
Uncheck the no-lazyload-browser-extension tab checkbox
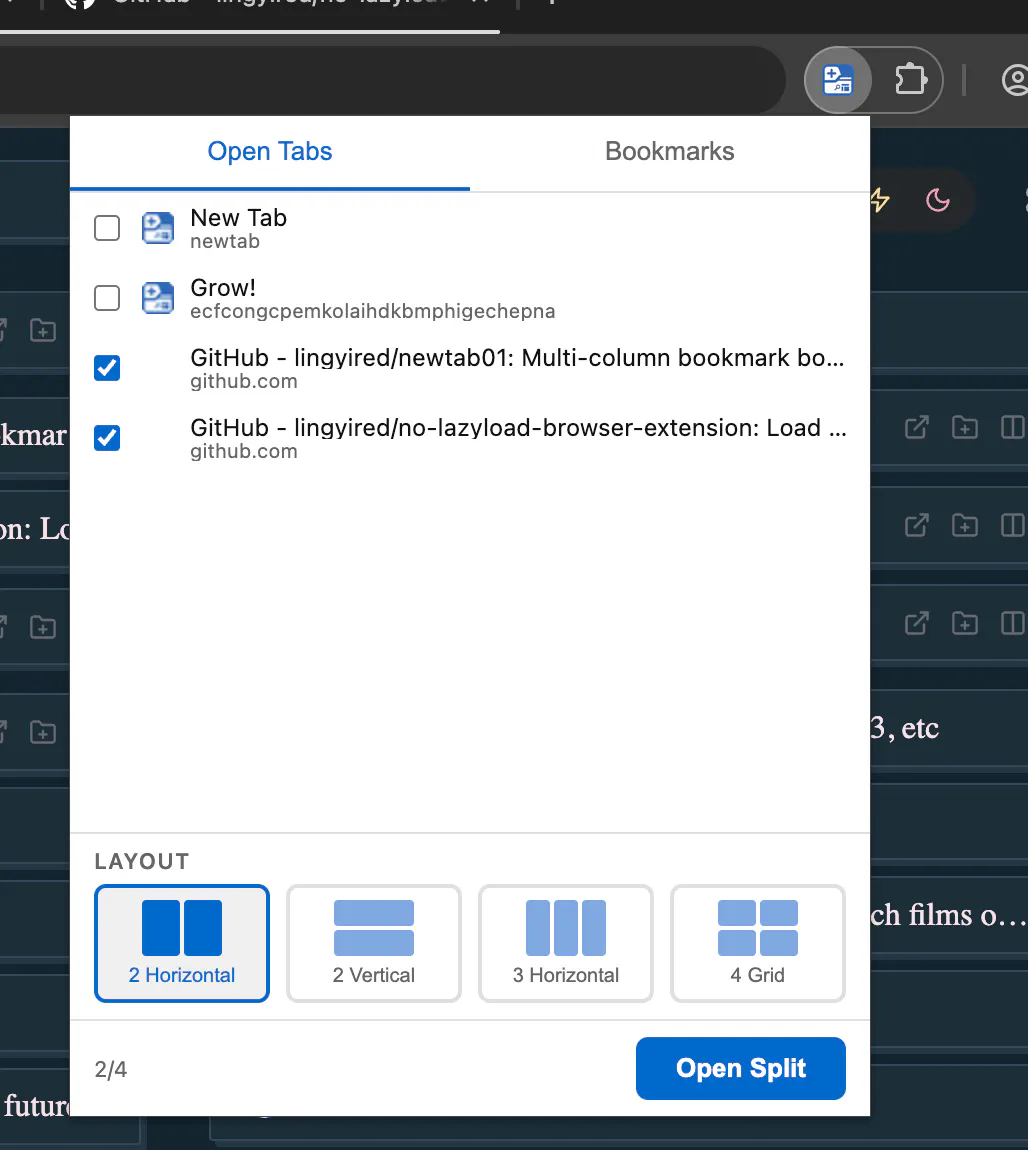107,438
